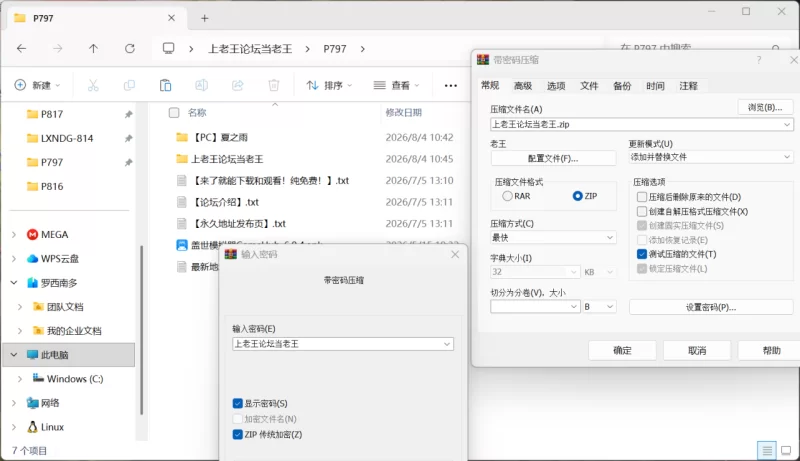Switch to the 文件 tab
This screenshot has width=800, height=461.
click(589, 86)
